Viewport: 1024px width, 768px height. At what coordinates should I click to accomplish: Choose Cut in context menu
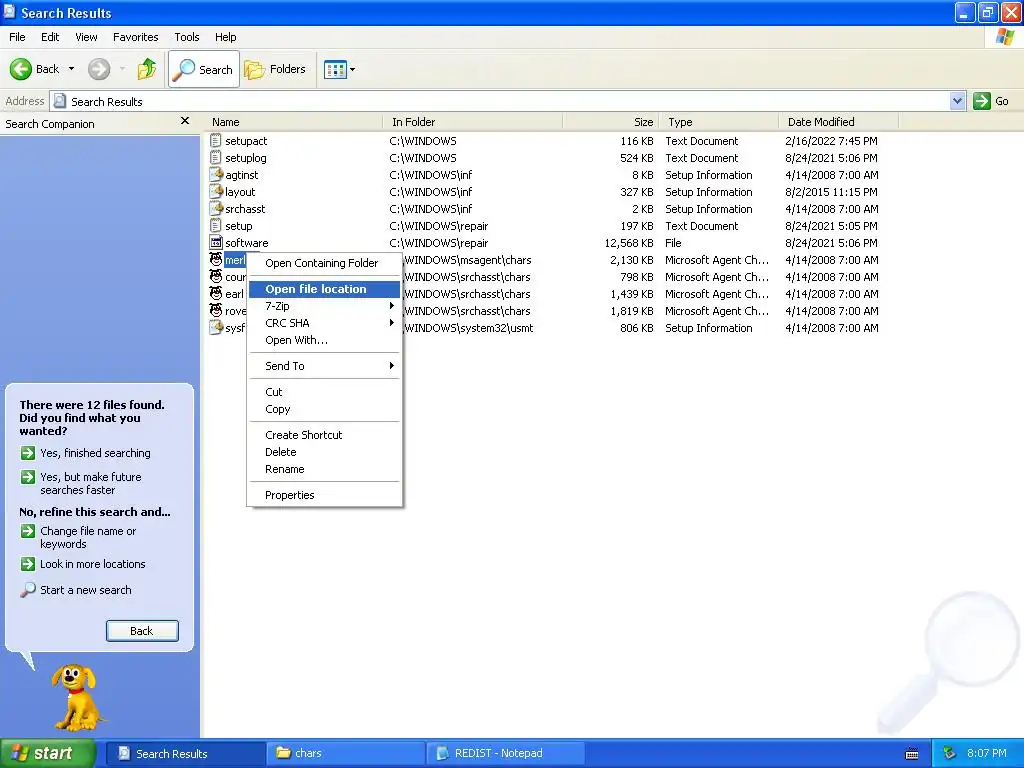coord(324,392)
